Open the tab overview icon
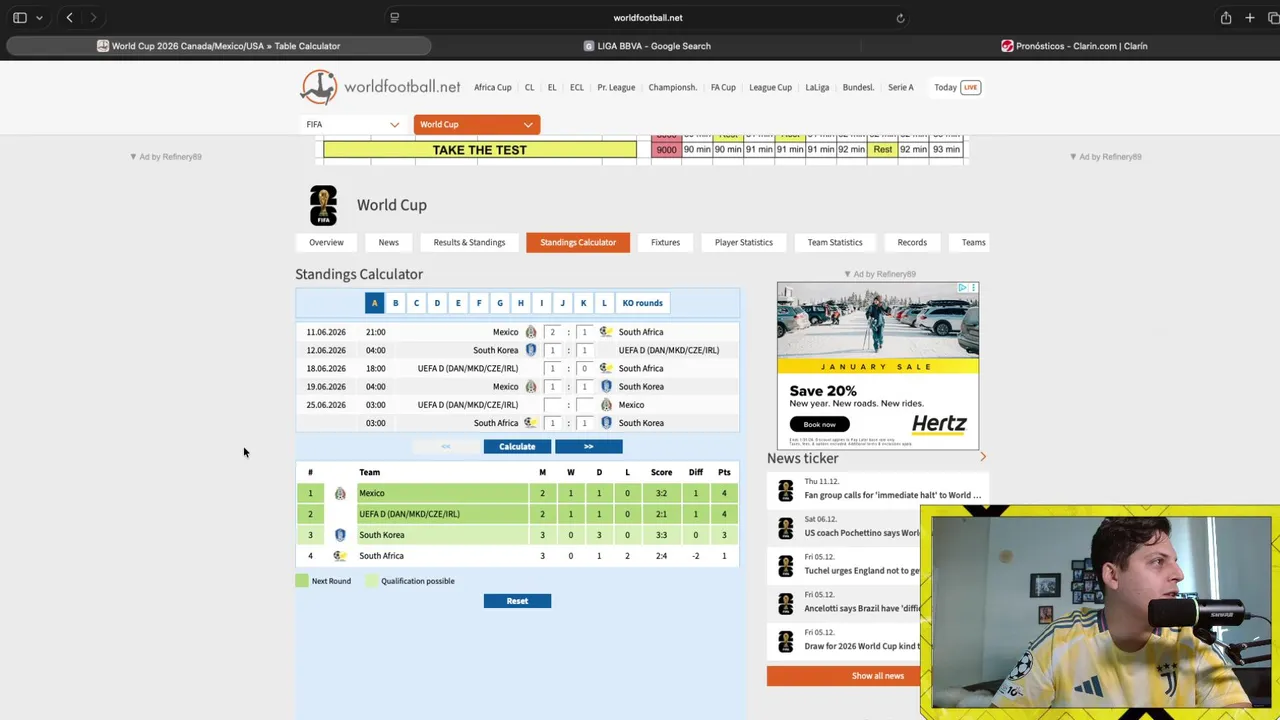Viewport: 1280px width, 720px height. pos(1272,18)
